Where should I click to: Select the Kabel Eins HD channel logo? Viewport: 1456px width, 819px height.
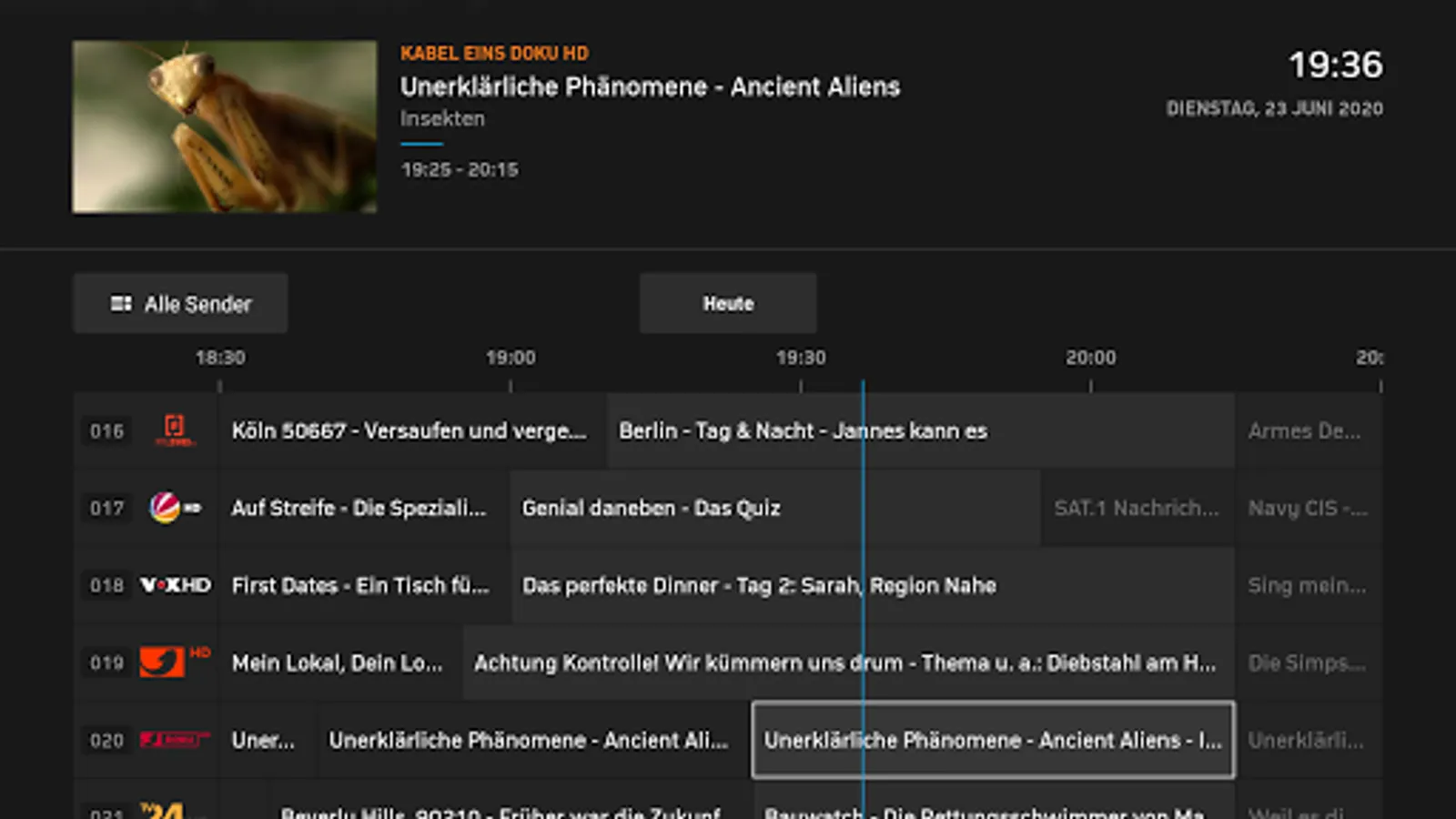click(175, 662)
